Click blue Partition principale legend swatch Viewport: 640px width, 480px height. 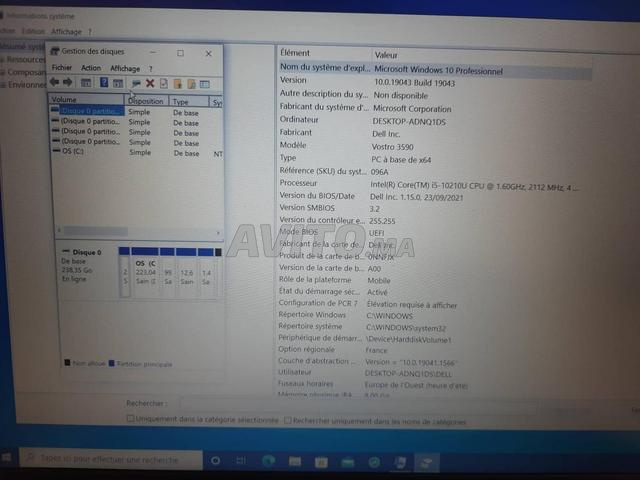pyautogui.click(x=111, y=363)
